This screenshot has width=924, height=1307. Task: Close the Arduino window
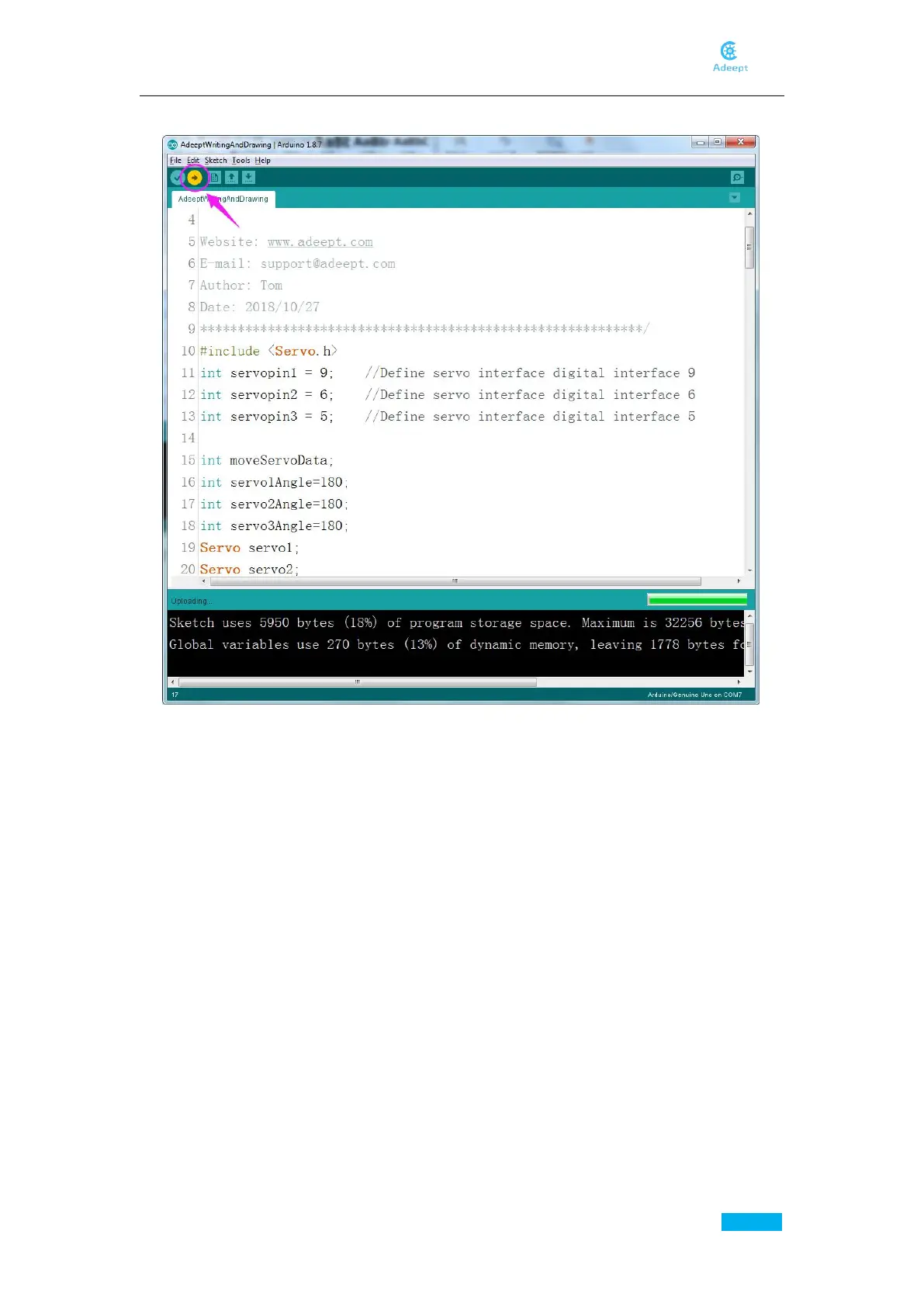coord(741,143)
